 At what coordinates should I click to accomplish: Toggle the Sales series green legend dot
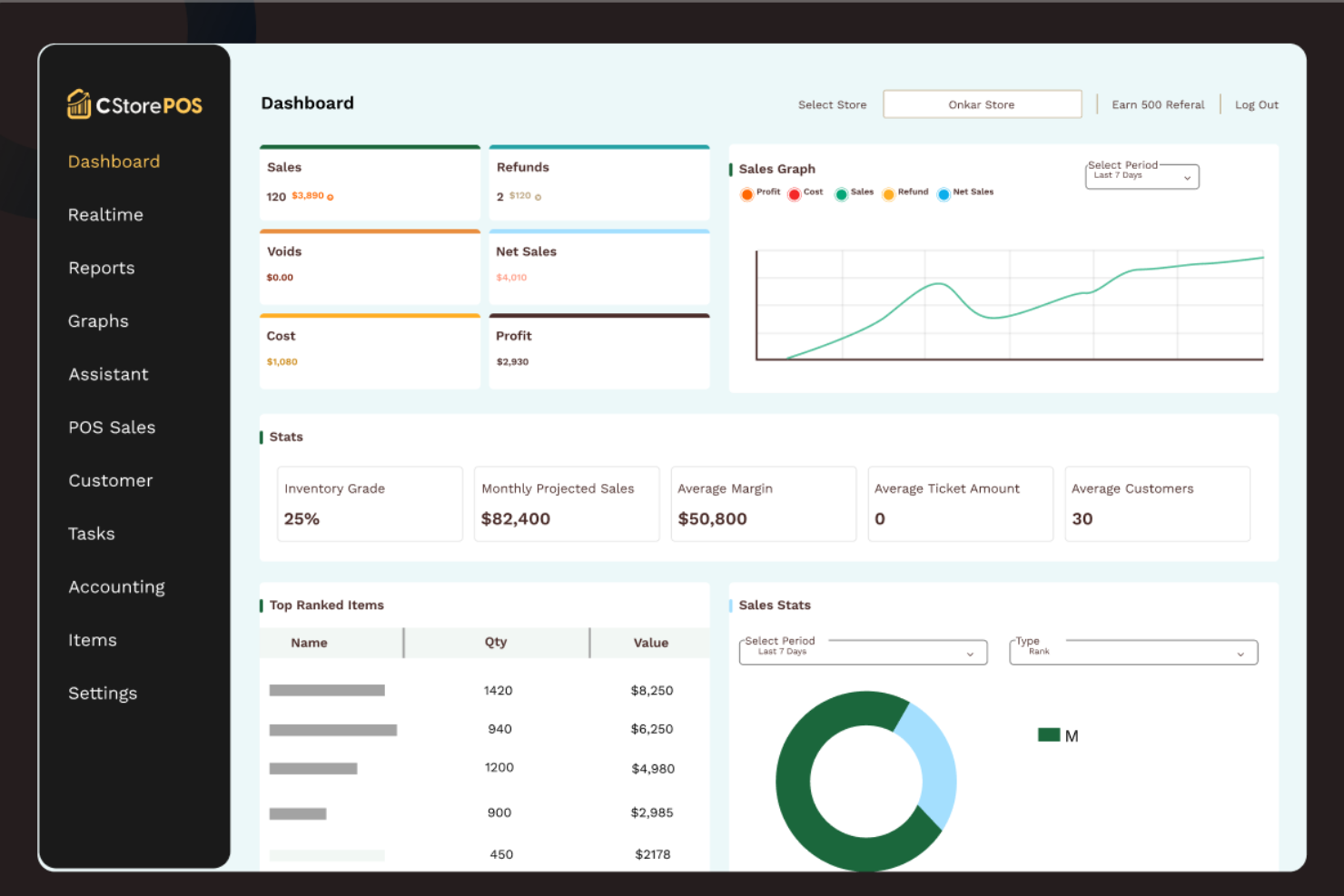[842, 193]
